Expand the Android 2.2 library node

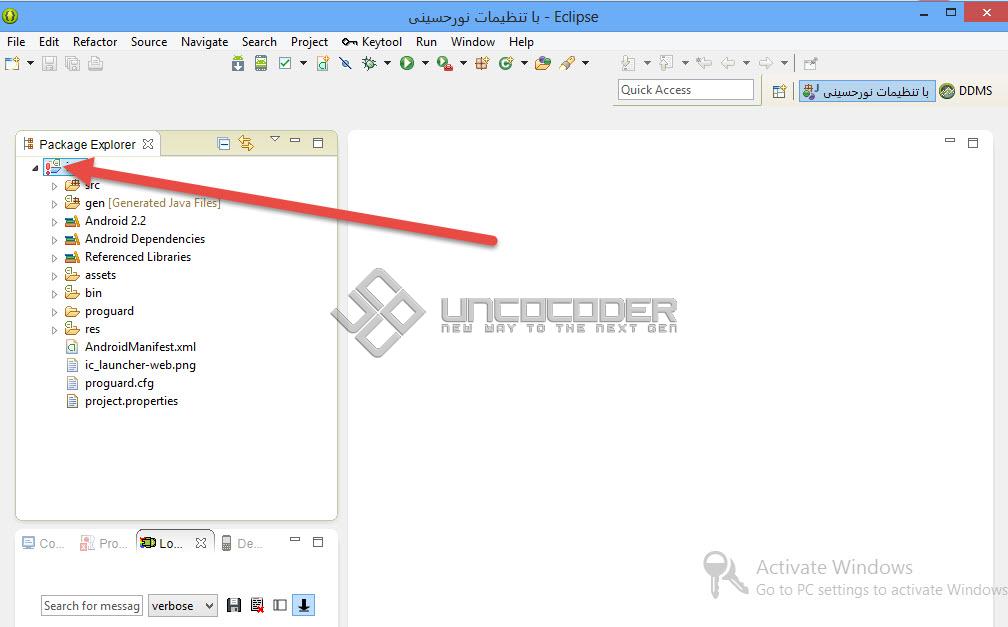pos(54,222)
